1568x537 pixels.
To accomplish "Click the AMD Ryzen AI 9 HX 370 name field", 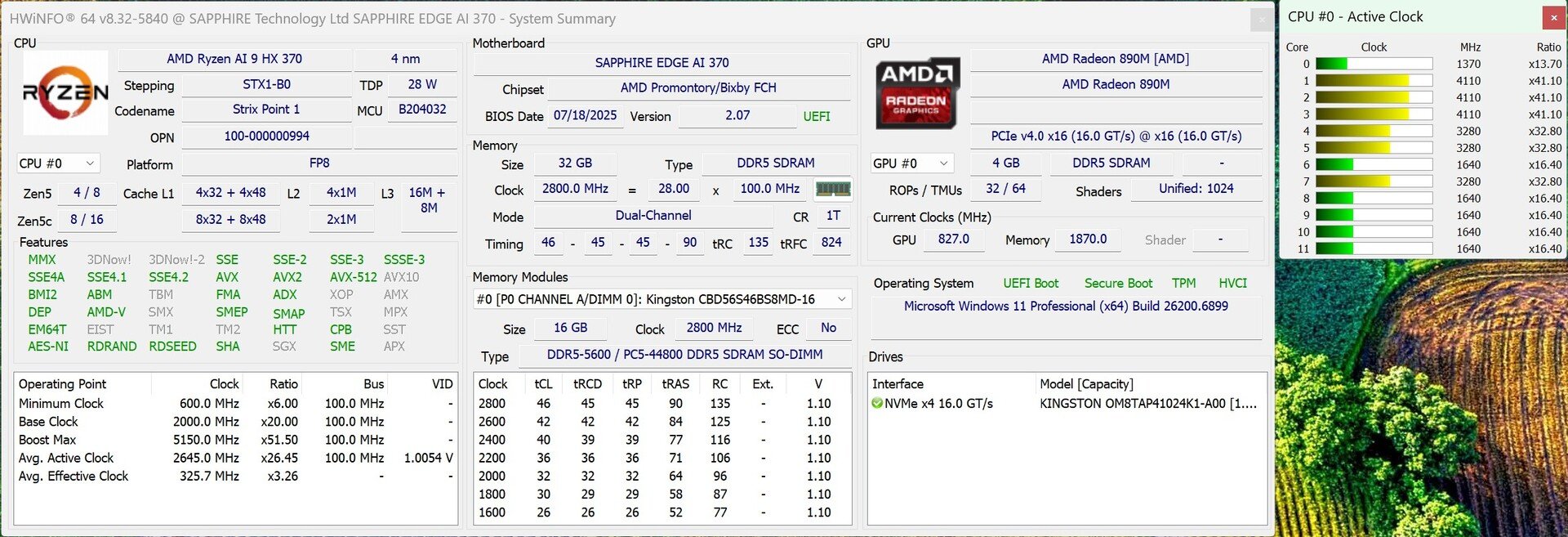I will 234,59.
